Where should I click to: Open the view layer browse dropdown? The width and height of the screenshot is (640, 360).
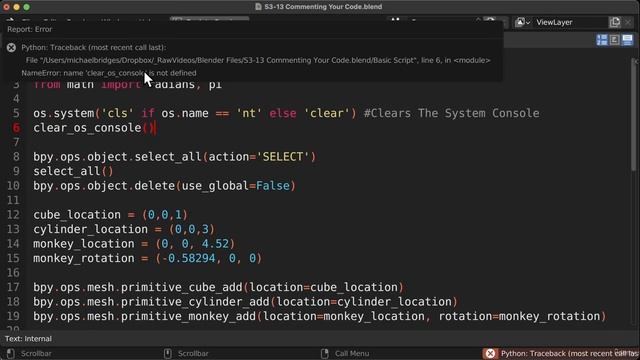pos(523,22)
